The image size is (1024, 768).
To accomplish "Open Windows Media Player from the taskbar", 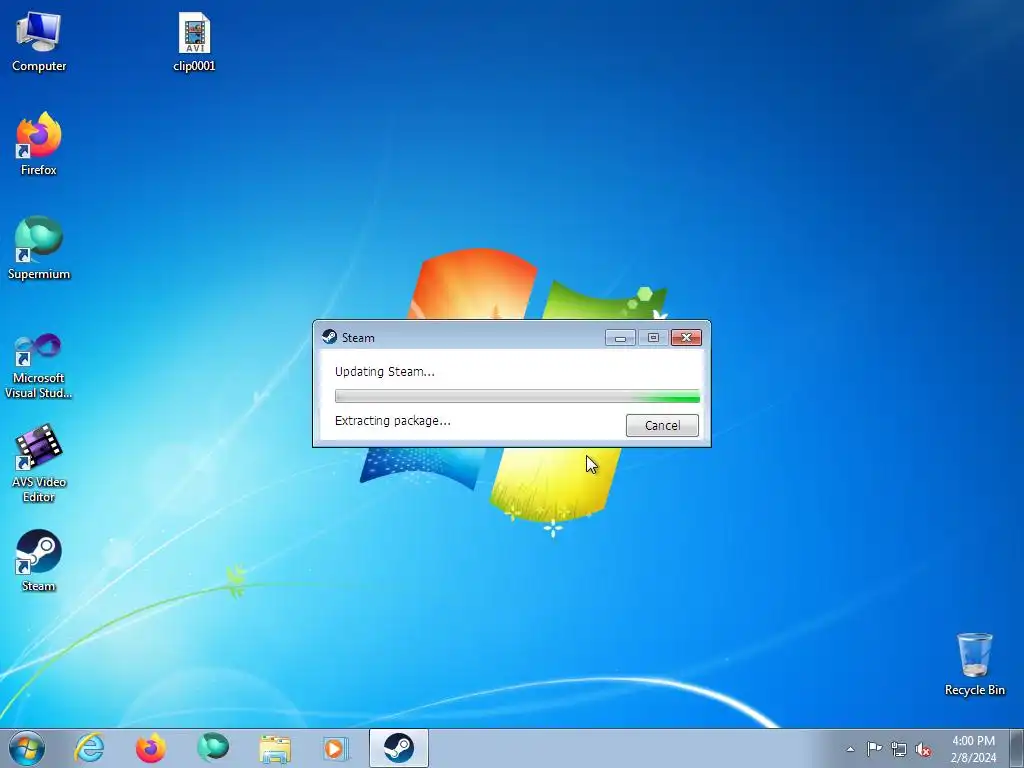I will point(336,748).
